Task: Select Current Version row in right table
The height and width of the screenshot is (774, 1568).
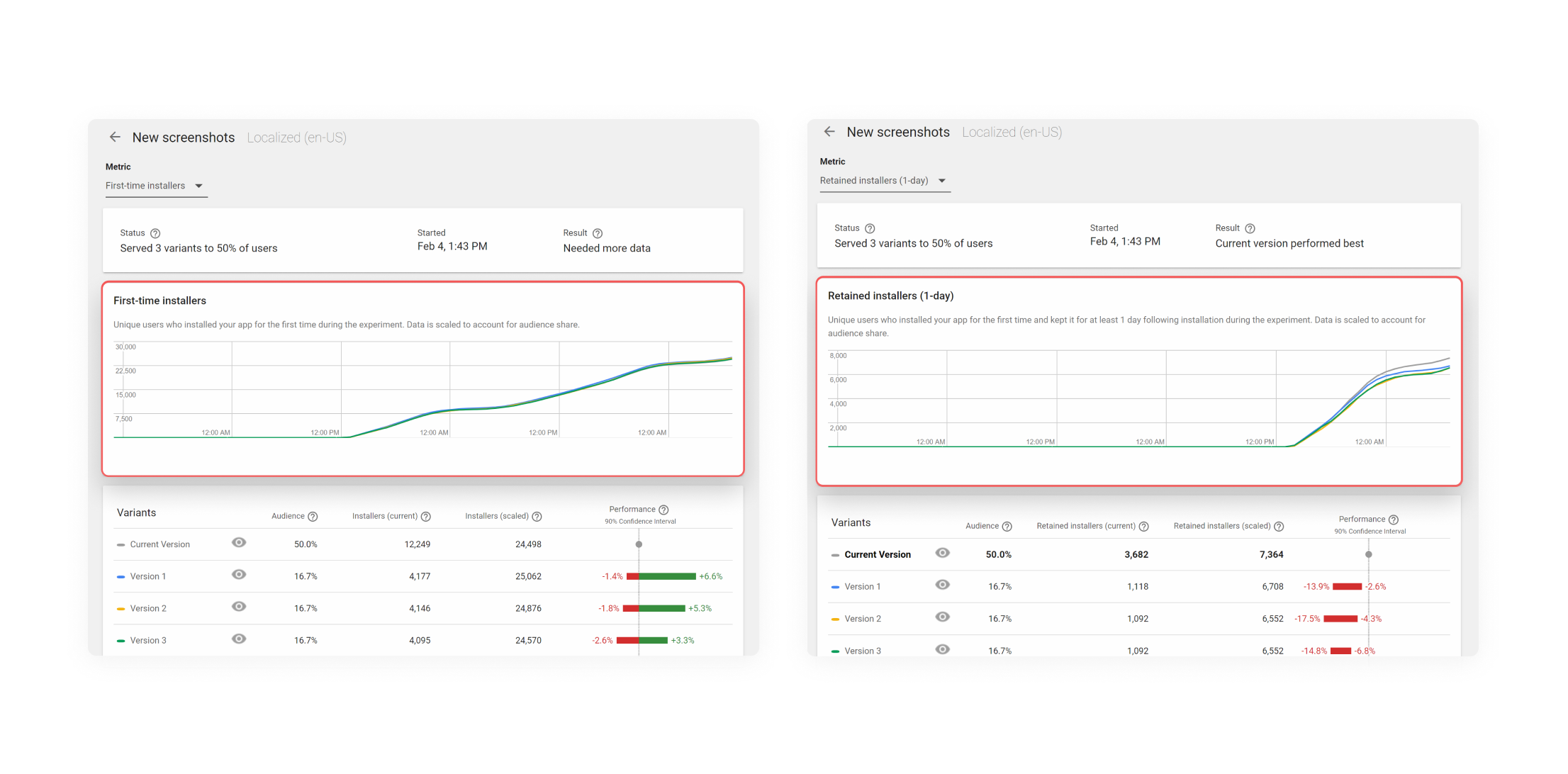Action: pos(877,555)
